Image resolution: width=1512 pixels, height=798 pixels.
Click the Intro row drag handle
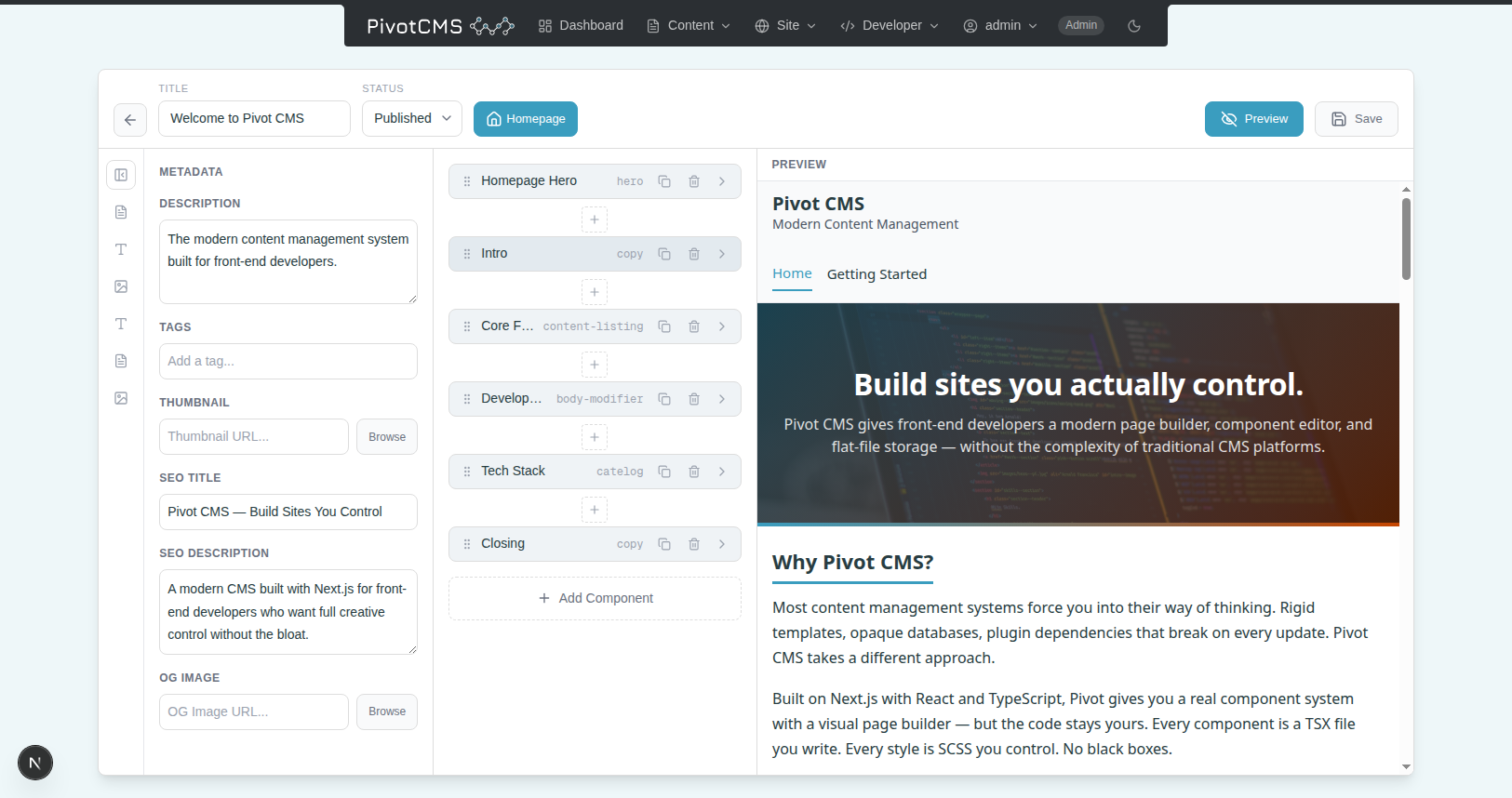click(467, 254)
